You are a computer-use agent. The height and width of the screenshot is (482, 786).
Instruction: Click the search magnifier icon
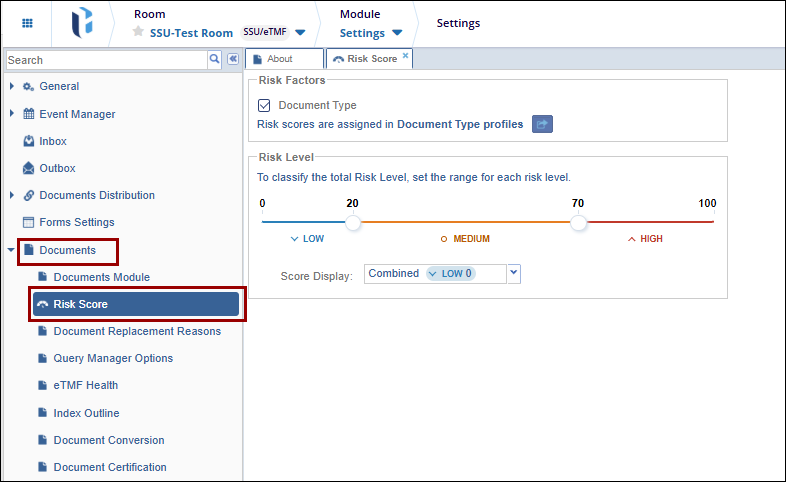click(x=214, y=60)
